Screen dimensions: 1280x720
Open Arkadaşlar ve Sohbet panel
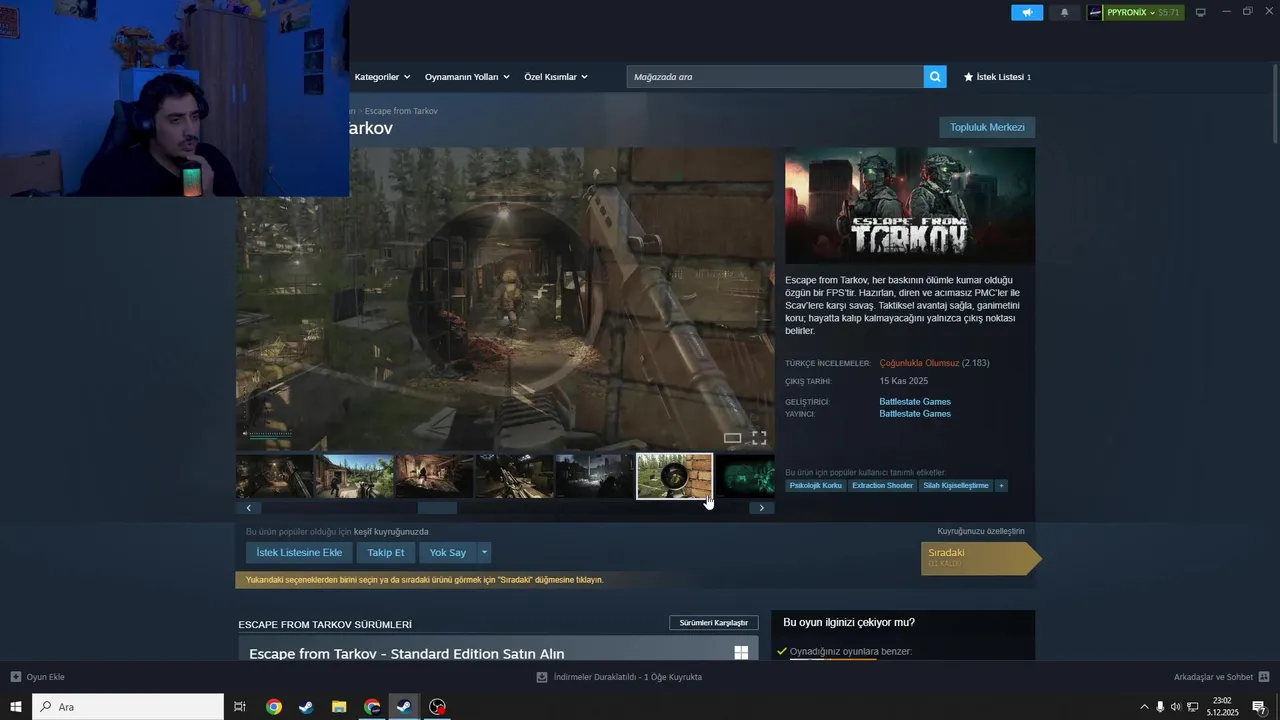coord(1221,677)
